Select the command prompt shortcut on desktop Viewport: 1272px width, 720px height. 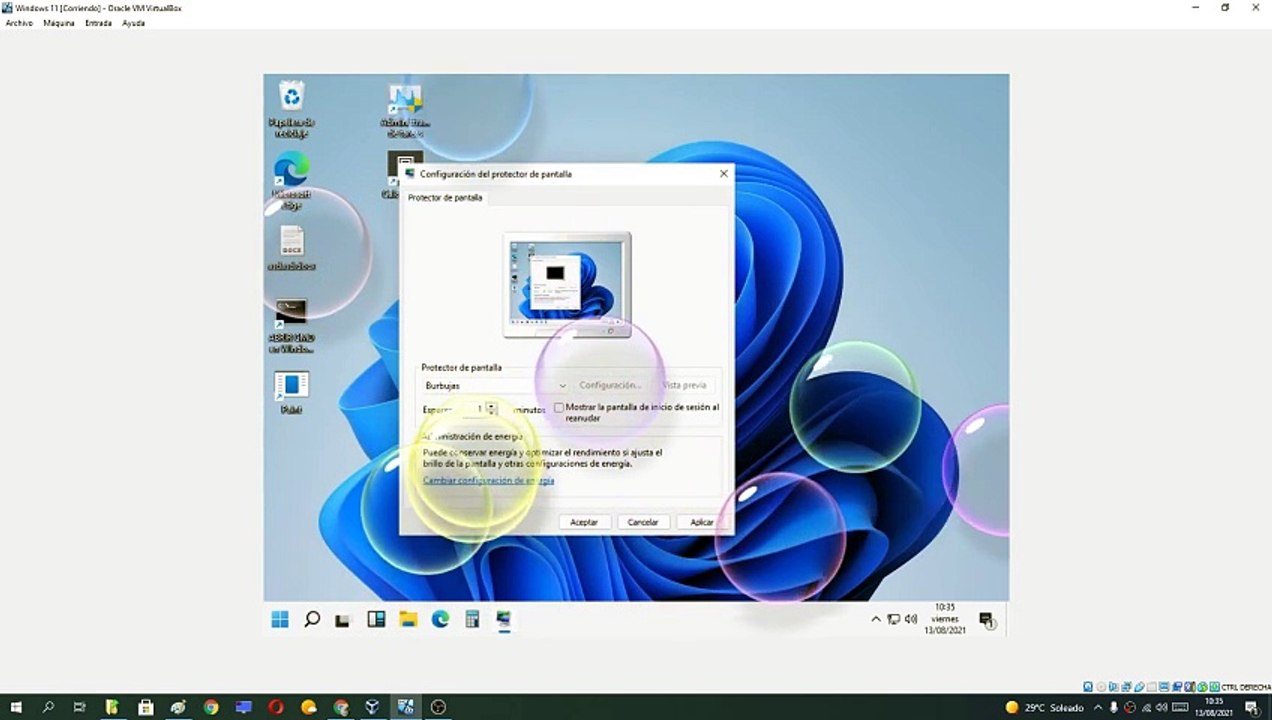291,324
